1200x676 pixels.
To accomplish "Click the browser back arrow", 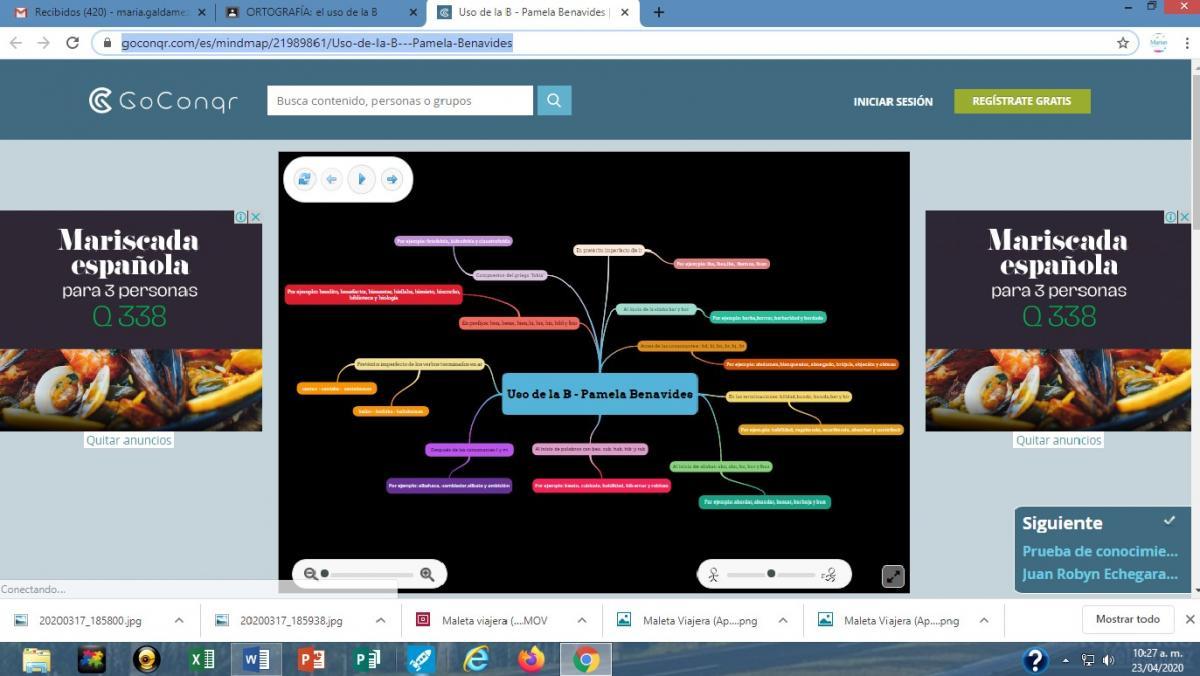I will 16,43.
